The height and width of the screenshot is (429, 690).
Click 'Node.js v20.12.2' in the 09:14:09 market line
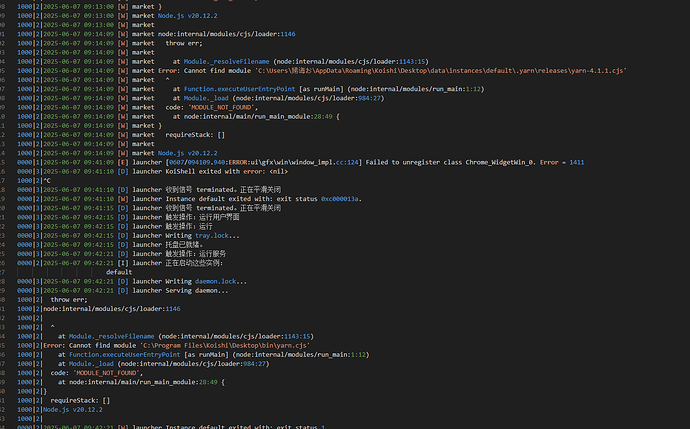pyautogui.click(x=187, y=153)
